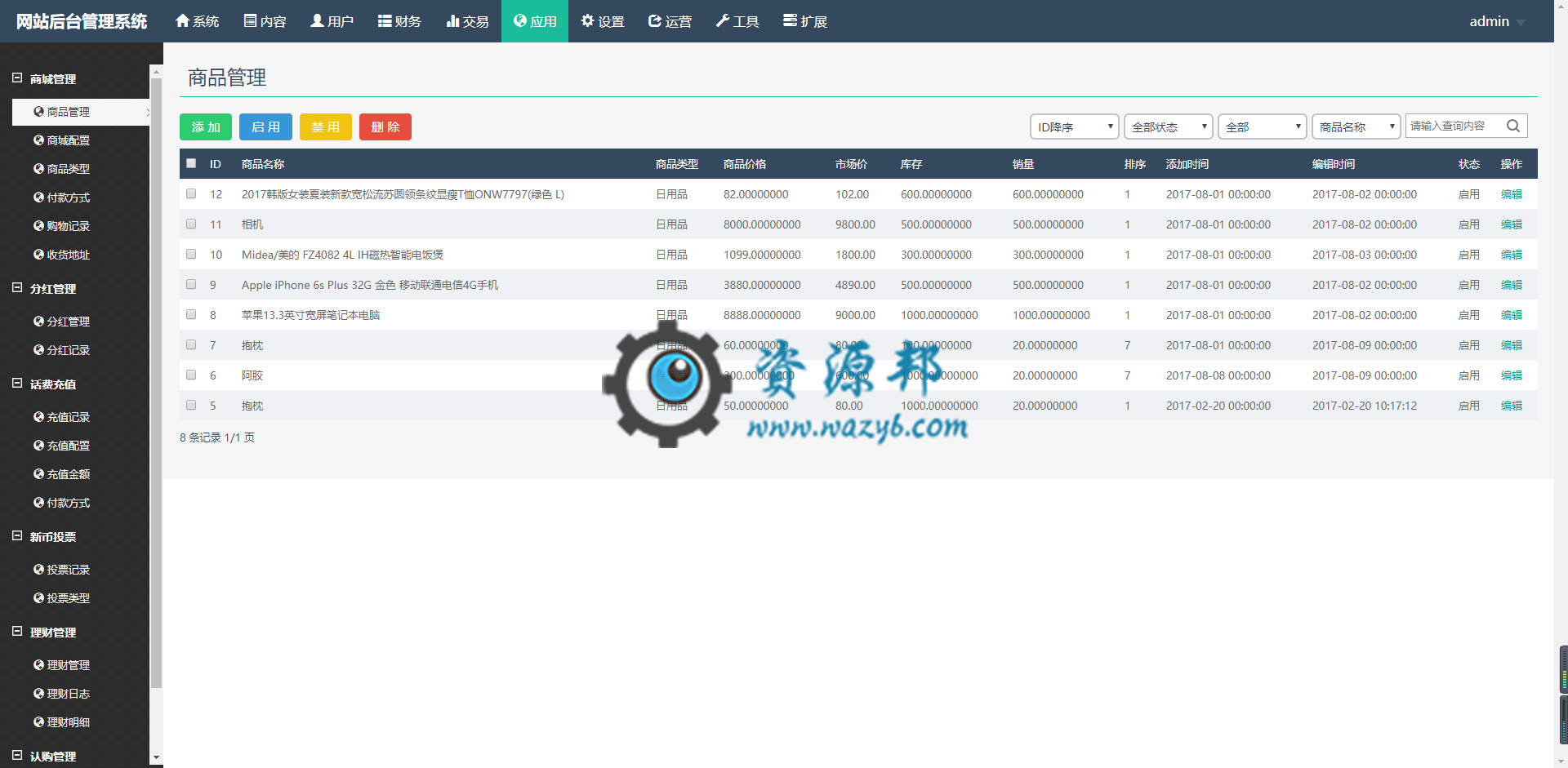Click 编辑 link for product ID 5

pyautogui.click(x=1512, y=406)
